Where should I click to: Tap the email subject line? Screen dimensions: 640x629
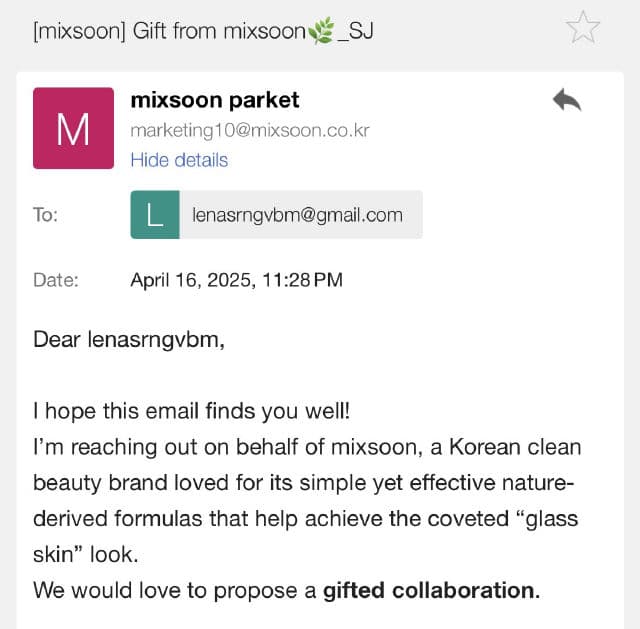pyautogui.click(x=200, y=30)
